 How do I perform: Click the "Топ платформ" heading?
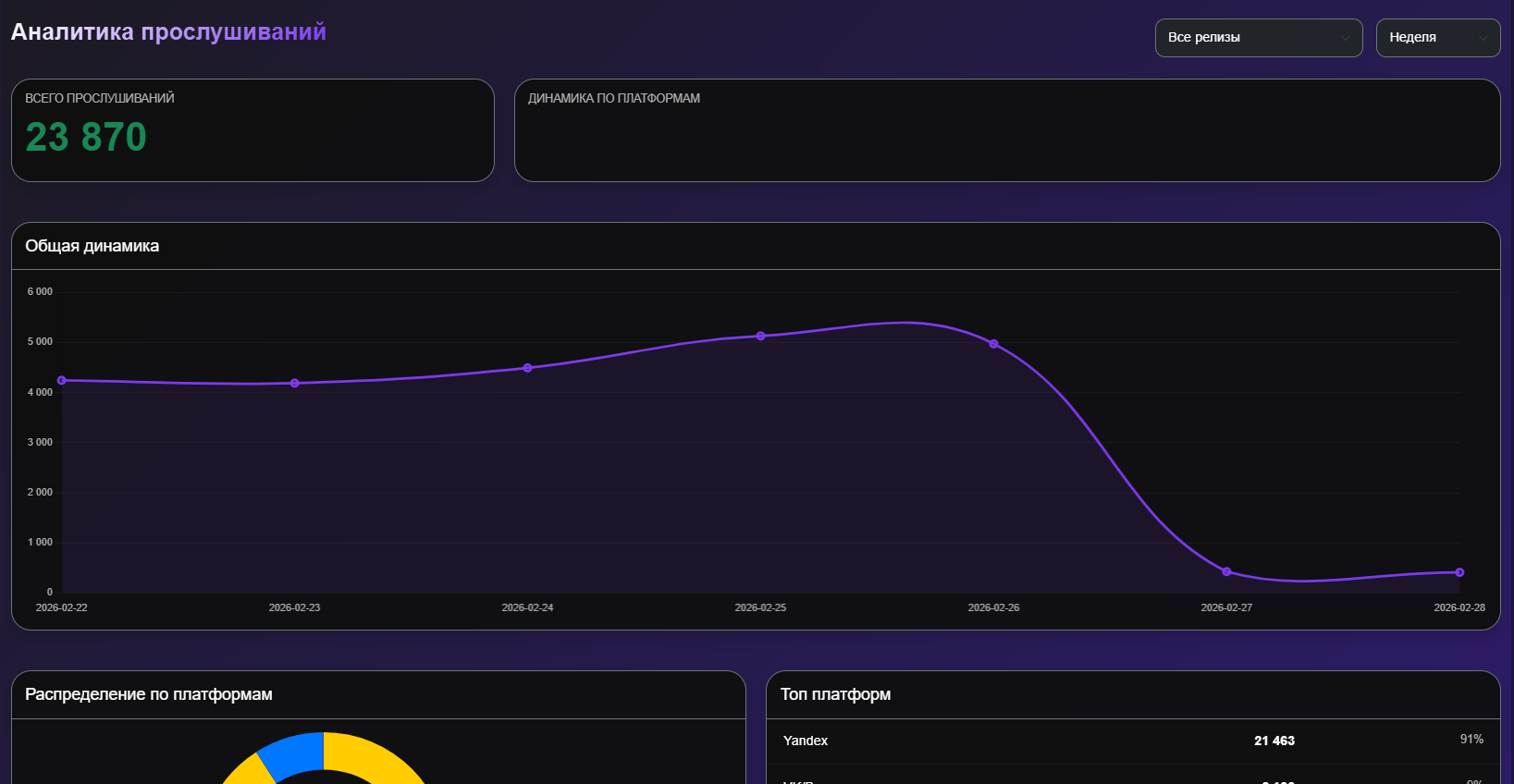pos(836,694)
